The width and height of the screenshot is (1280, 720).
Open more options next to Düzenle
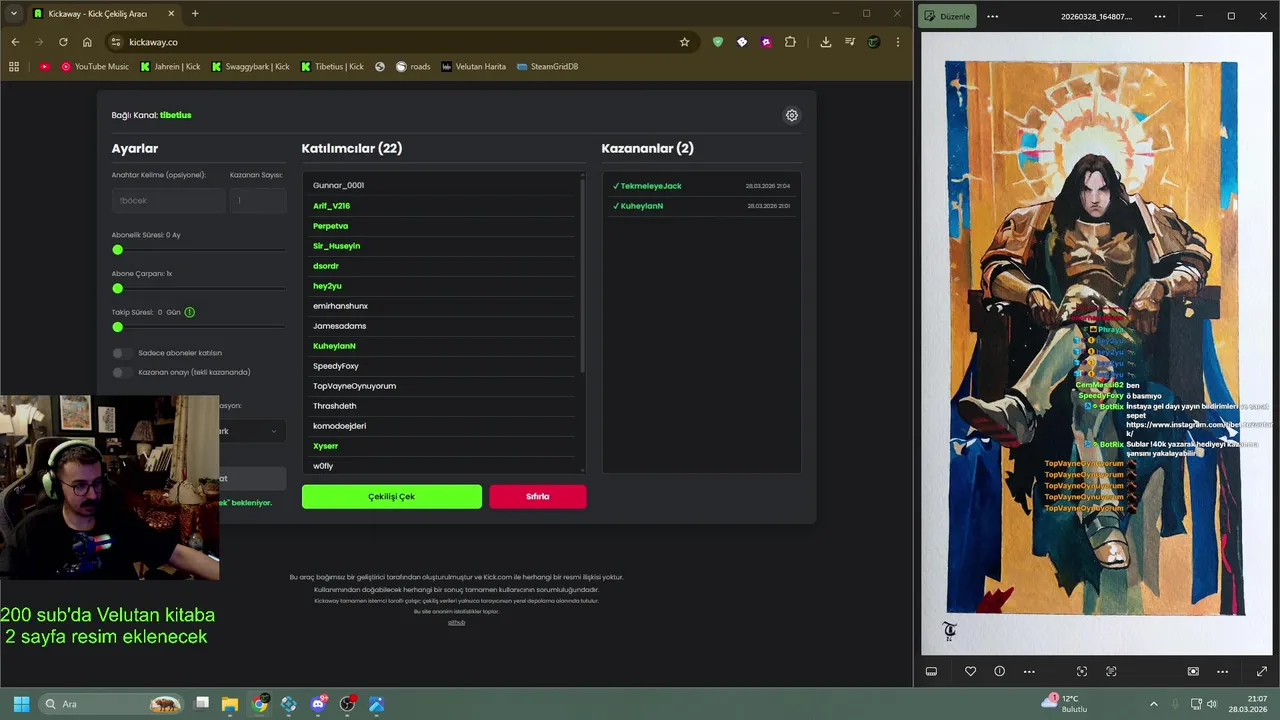pos(992,16)
